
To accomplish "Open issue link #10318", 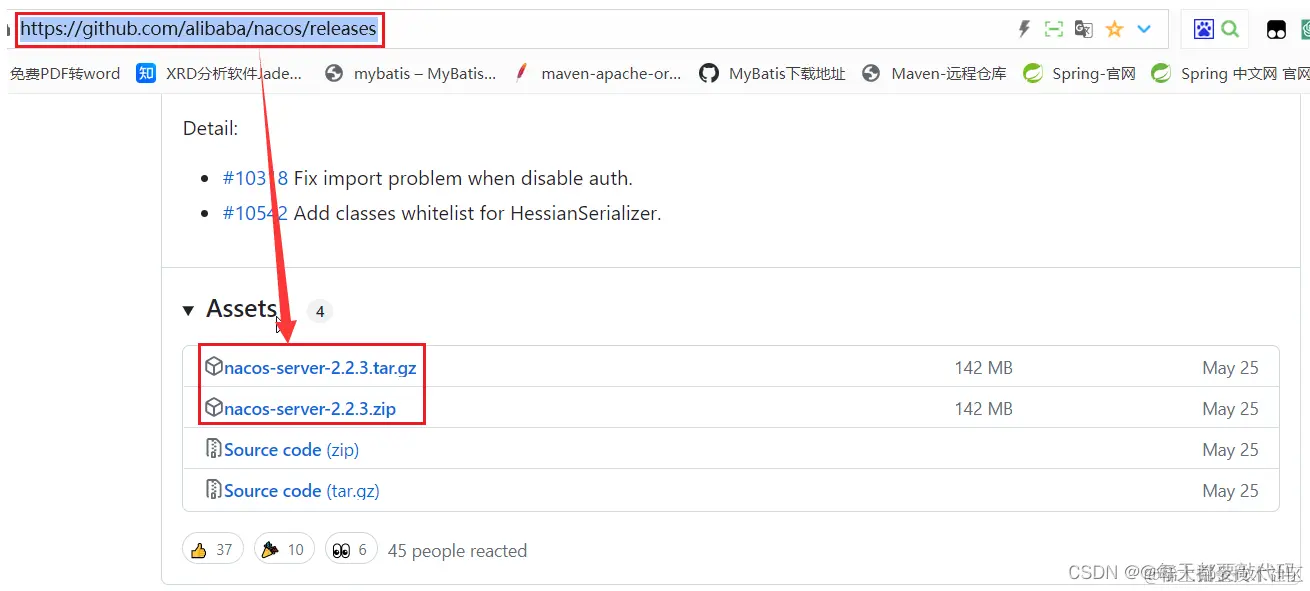I will pos(255,178).
